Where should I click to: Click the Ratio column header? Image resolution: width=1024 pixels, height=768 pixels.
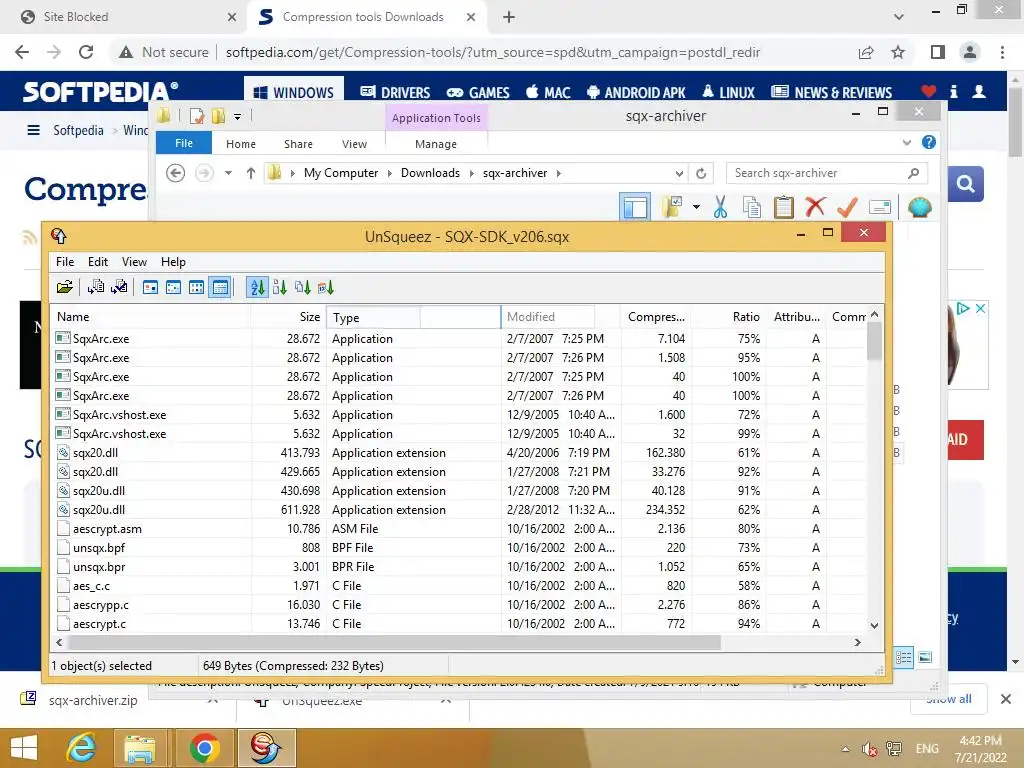[728, 317]
